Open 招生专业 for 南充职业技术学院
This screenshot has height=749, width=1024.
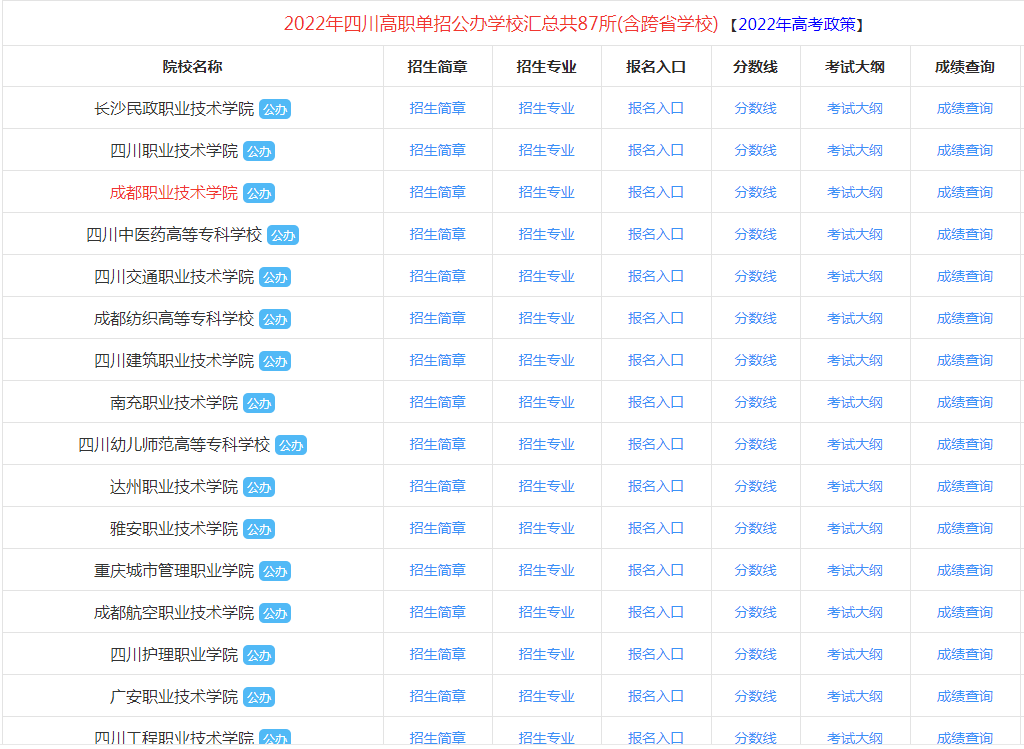pos(547,402)
